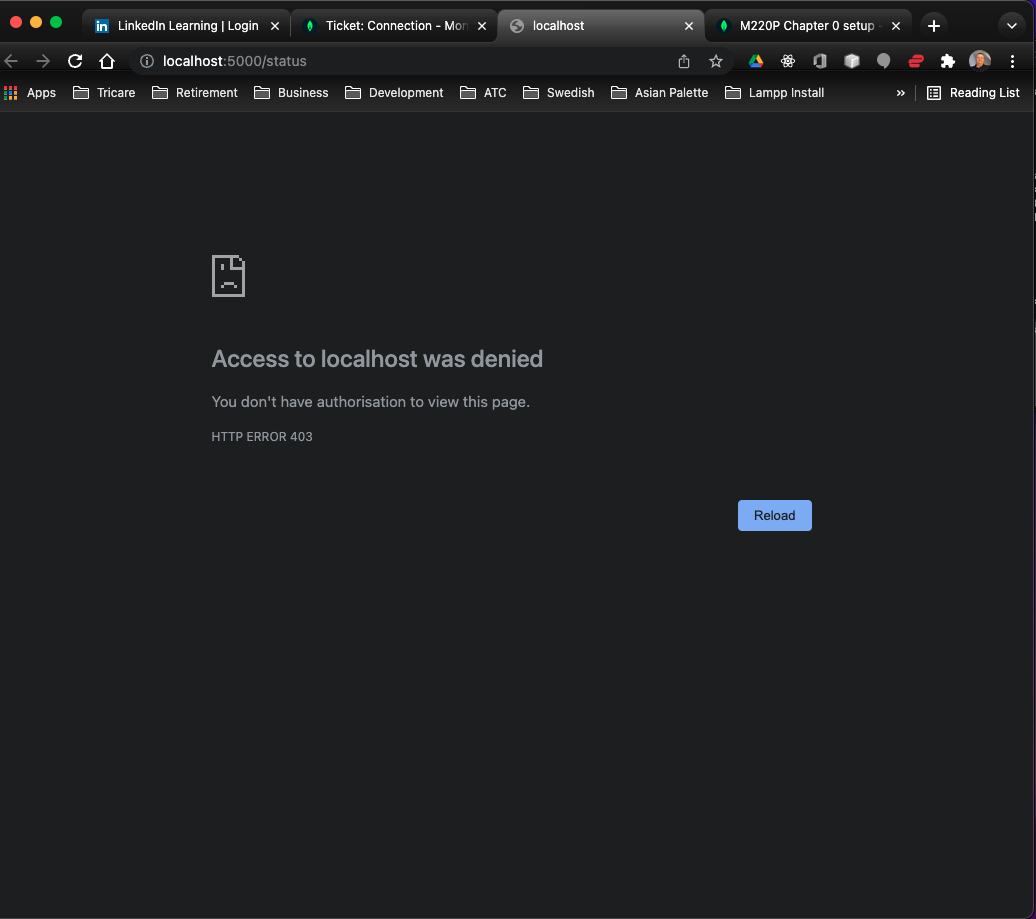Open the Google Drive extension icon
The height and width of the screenshot is (919, 1036).
click(x=755, y=61)
